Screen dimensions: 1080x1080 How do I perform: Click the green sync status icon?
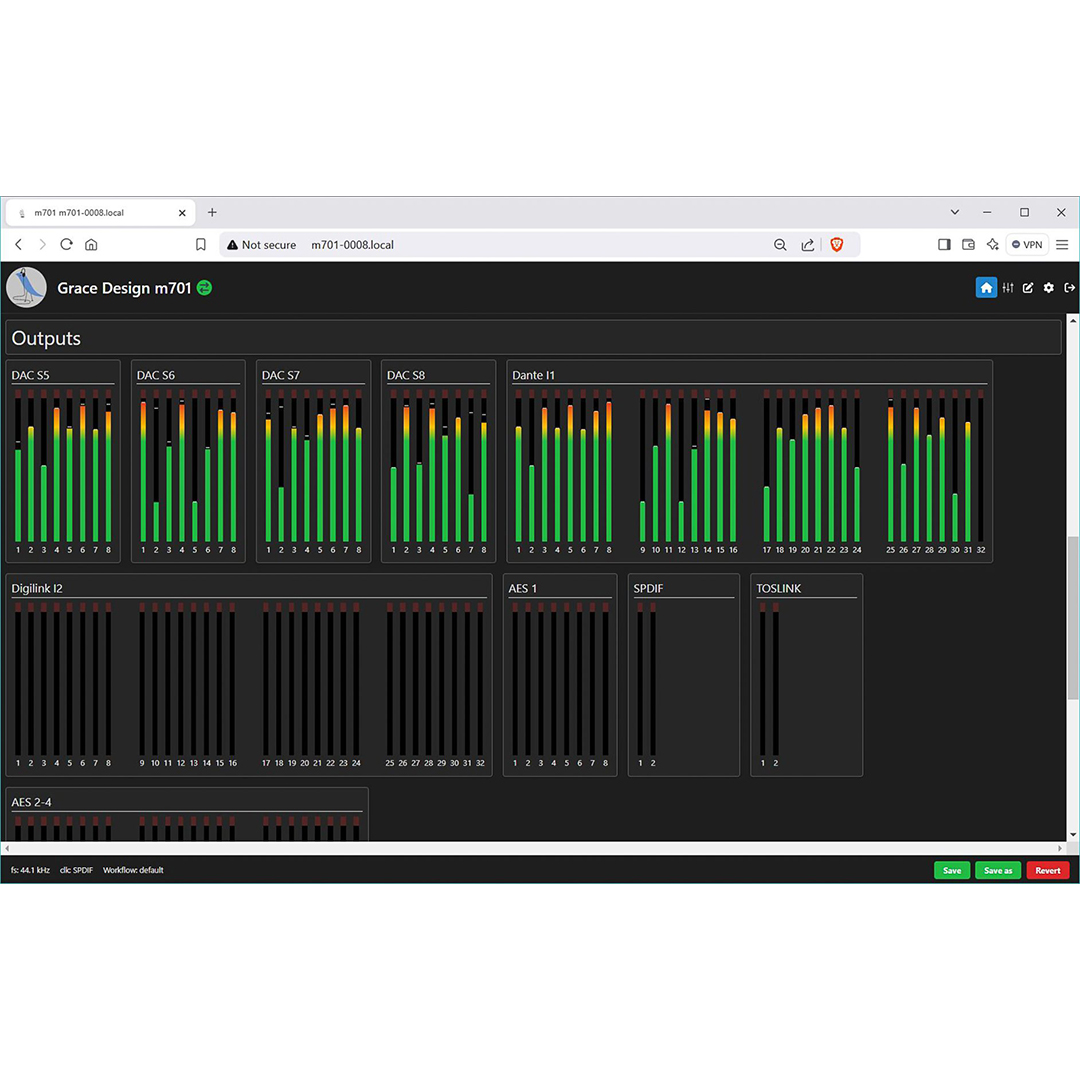(x=204, y=288)
